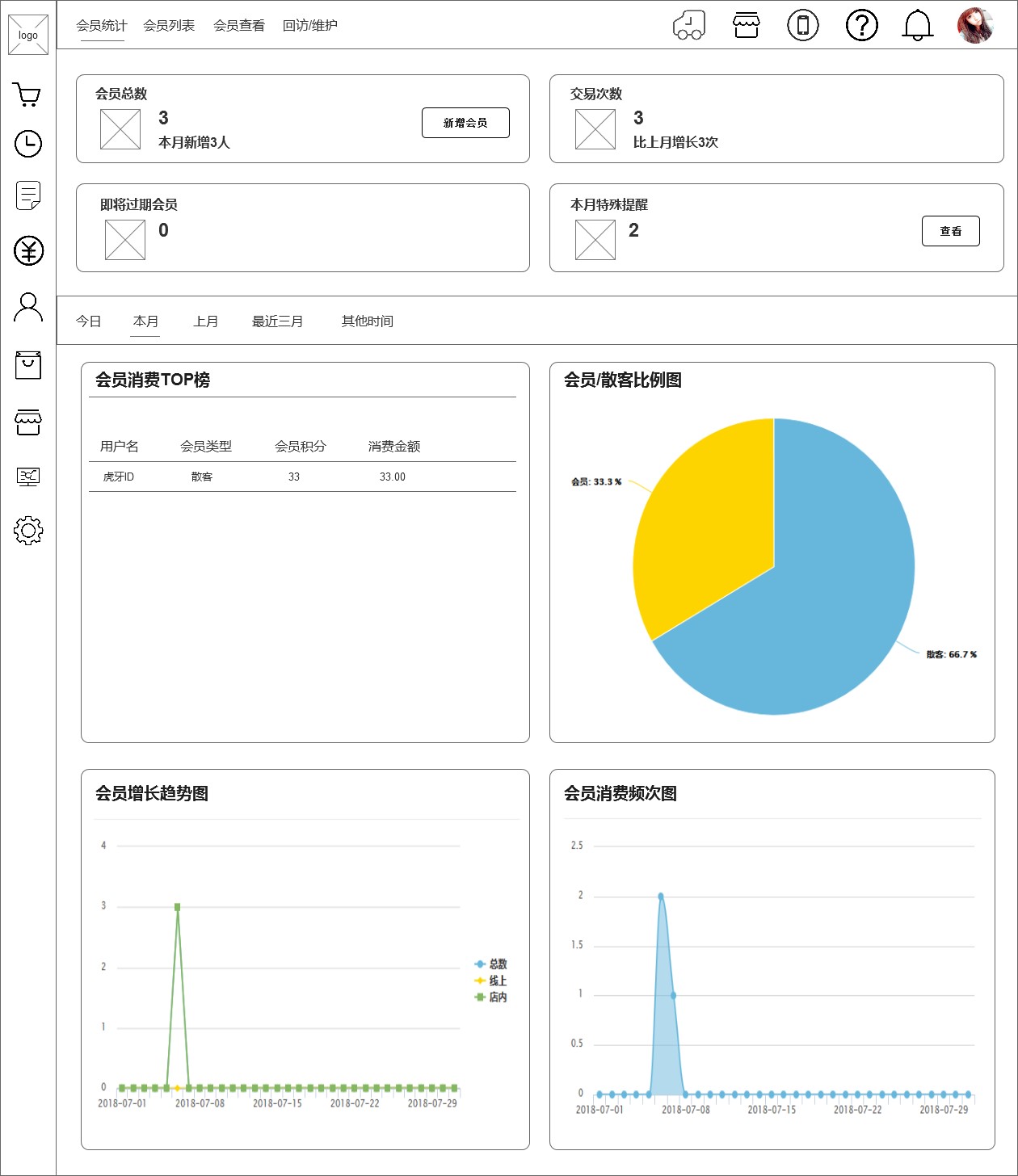The width and height of the screenshot is (1018, 1176).
Task: Switch to the 会员列表 tab
Action: (x=169, y=26)
